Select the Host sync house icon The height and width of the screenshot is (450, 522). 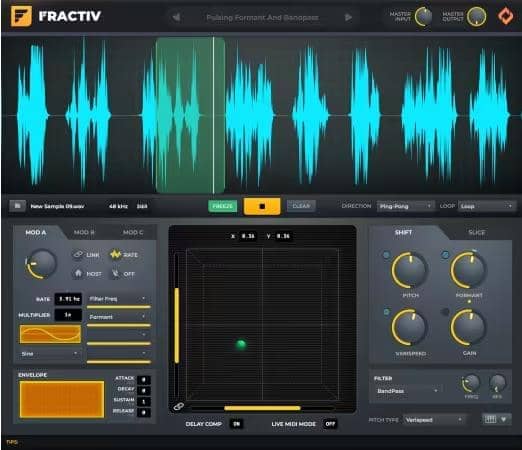[x=78, y=273]
